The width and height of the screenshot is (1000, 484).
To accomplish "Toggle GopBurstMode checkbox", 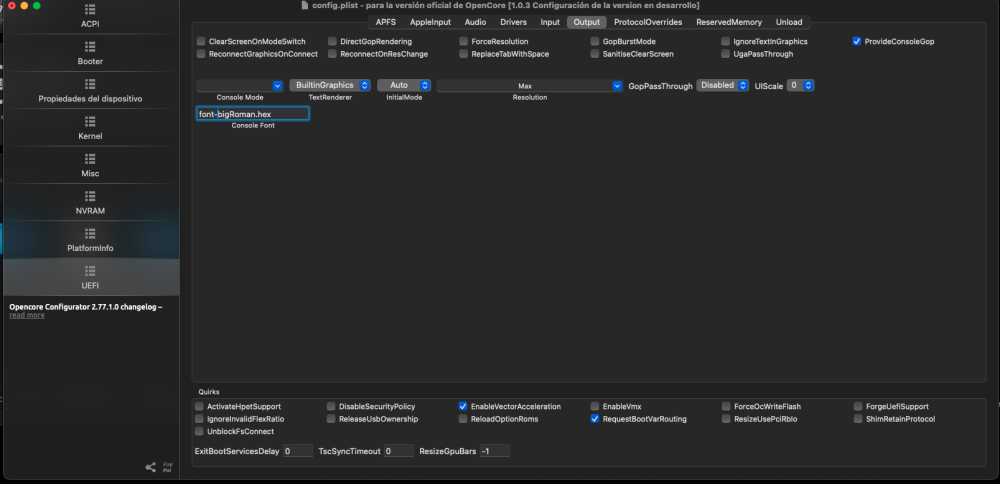I will (x=595, y=41).
